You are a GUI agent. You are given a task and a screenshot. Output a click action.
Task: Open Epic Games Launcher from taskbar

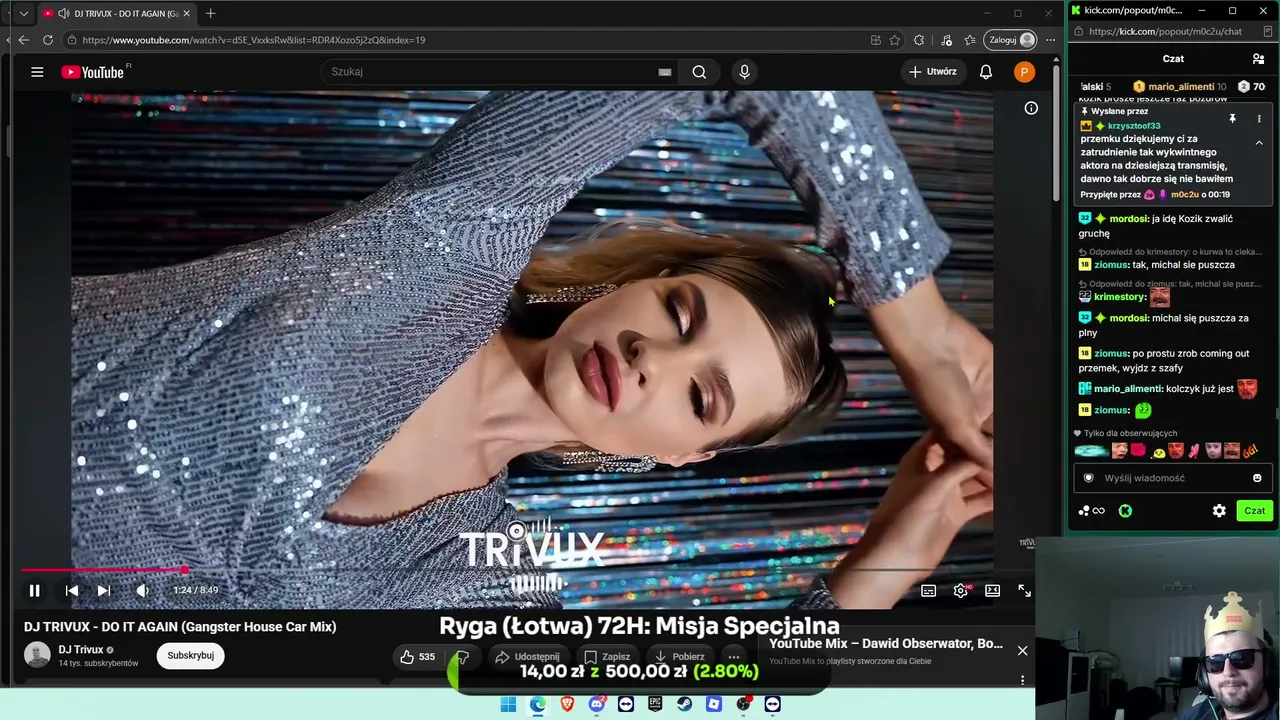click(655, 705)
